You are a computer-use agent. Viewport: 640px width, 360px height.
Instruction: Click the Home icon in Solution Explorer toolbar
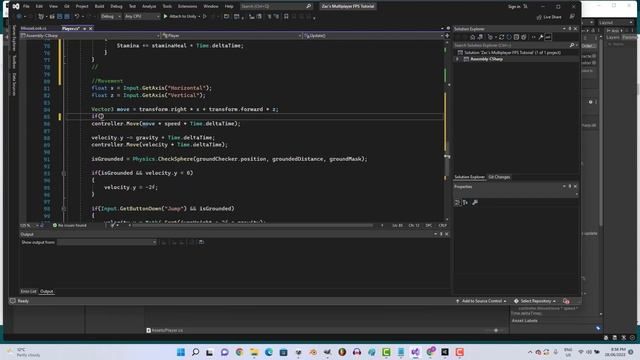[473, 37]
